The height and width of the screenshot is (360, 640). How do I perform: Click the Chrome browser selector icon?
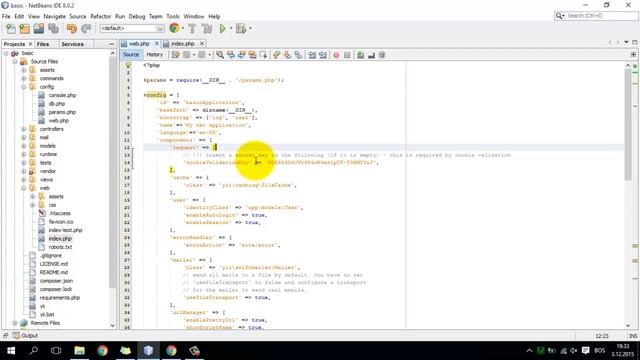click(174, 28)
